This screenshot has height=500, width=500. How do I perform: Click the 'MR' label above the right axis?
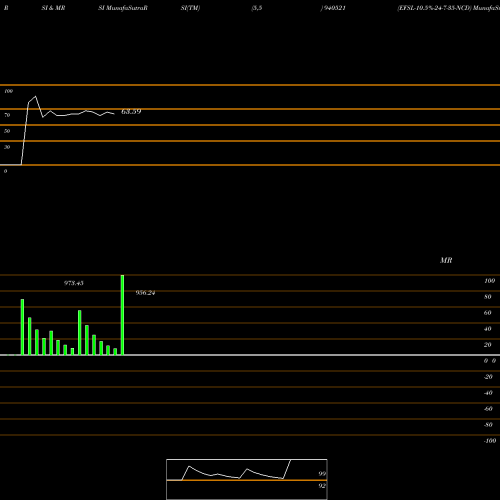point(446,260)
